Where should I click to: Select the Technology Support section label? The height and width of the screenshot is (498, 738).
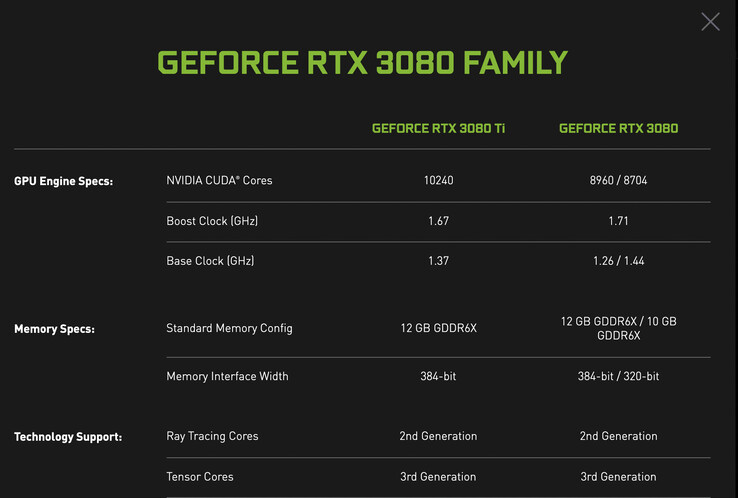(x=68, y=437)
